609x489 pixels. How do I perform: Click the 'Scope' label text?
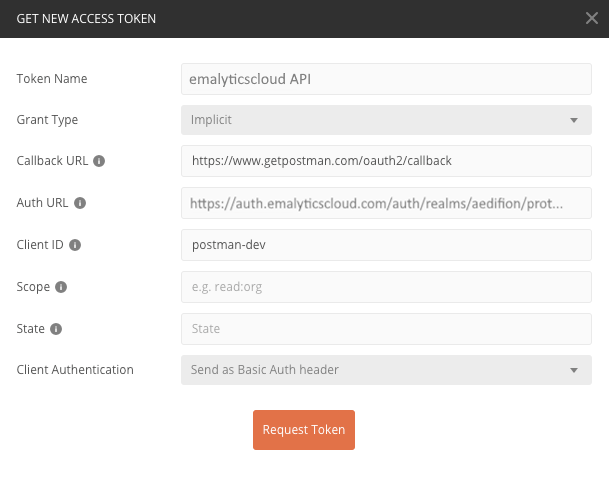click(33, 287)
